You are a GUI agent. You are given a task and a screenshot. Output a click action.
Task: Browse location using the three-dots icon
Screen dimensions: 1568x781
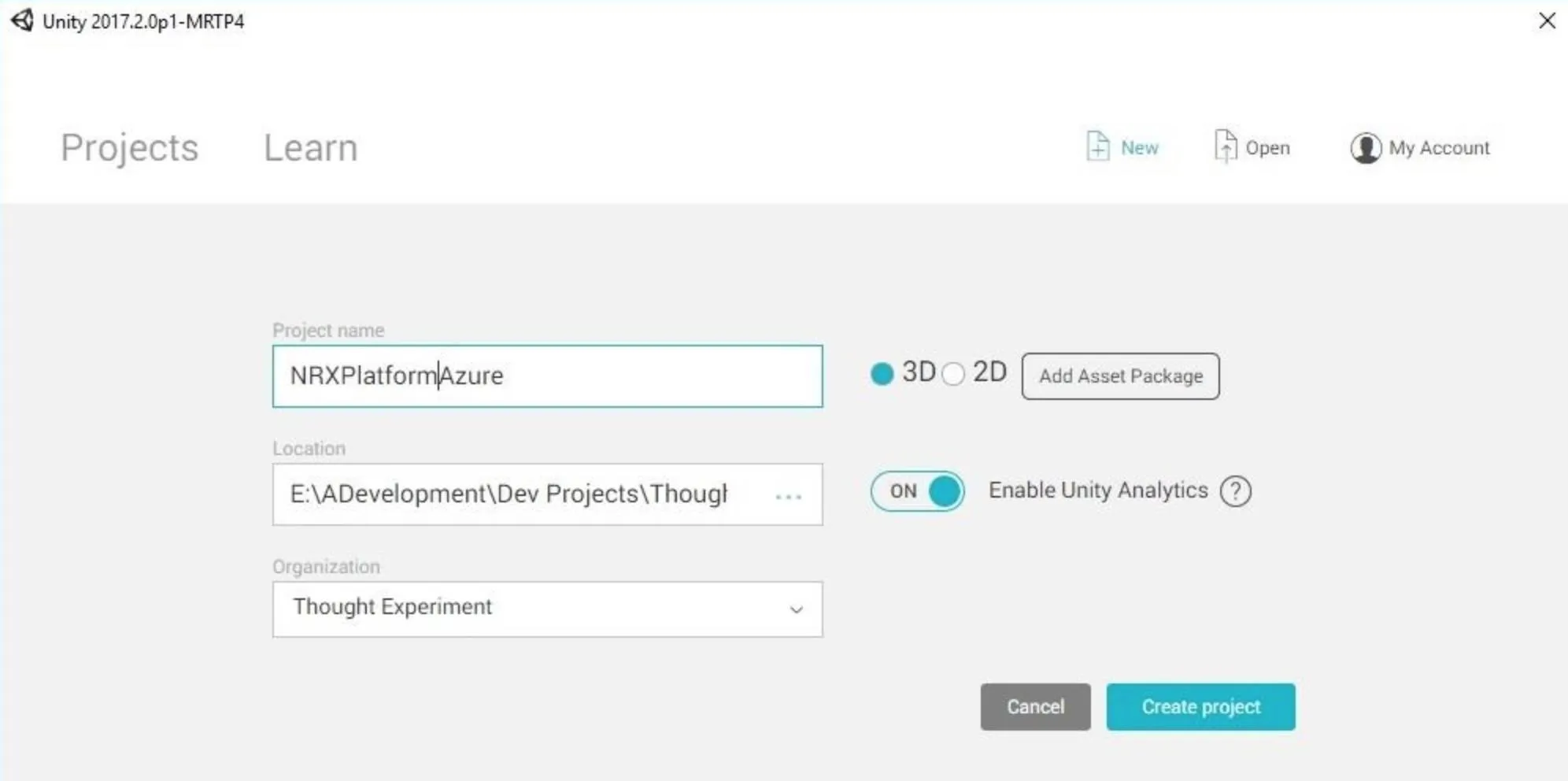tap(788, 497)
